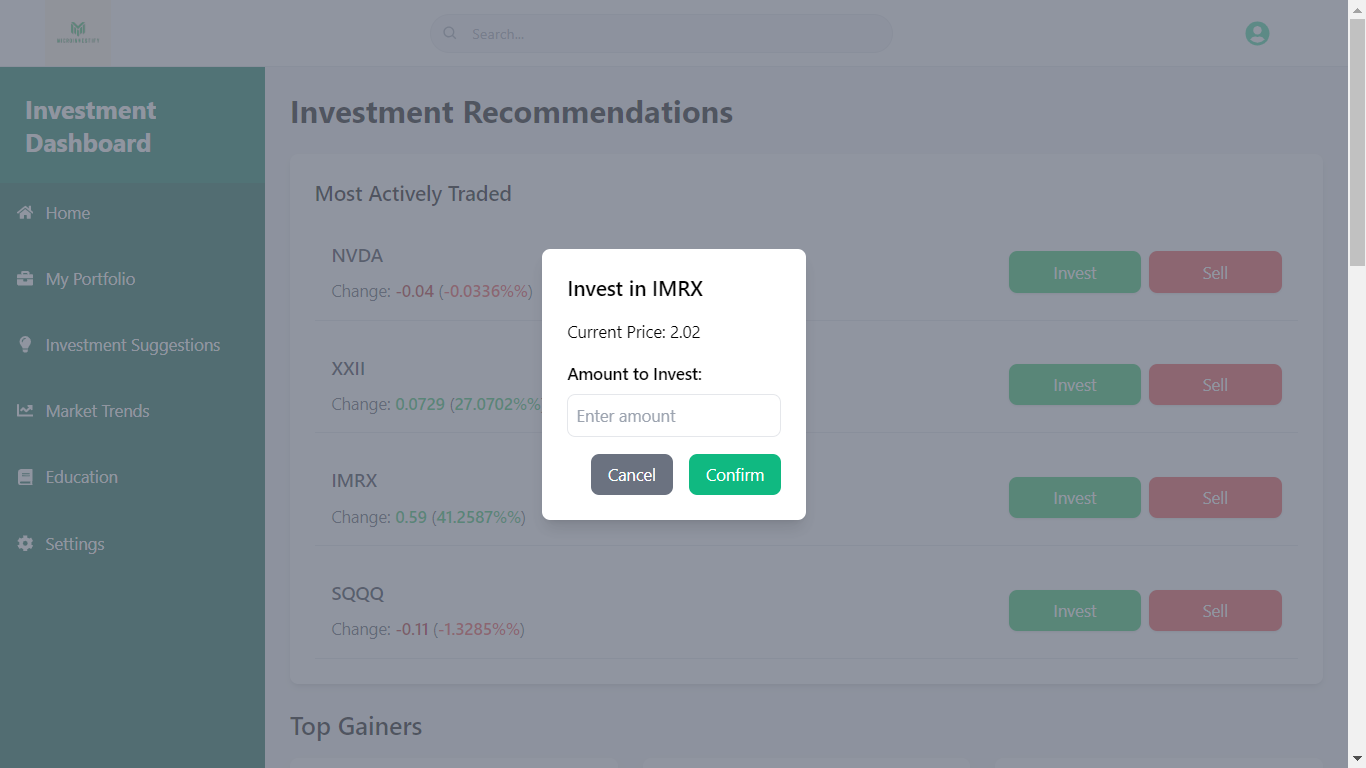Click the My Portfolio briefcase icon
Screen dimensions: 1366x768
25,279
